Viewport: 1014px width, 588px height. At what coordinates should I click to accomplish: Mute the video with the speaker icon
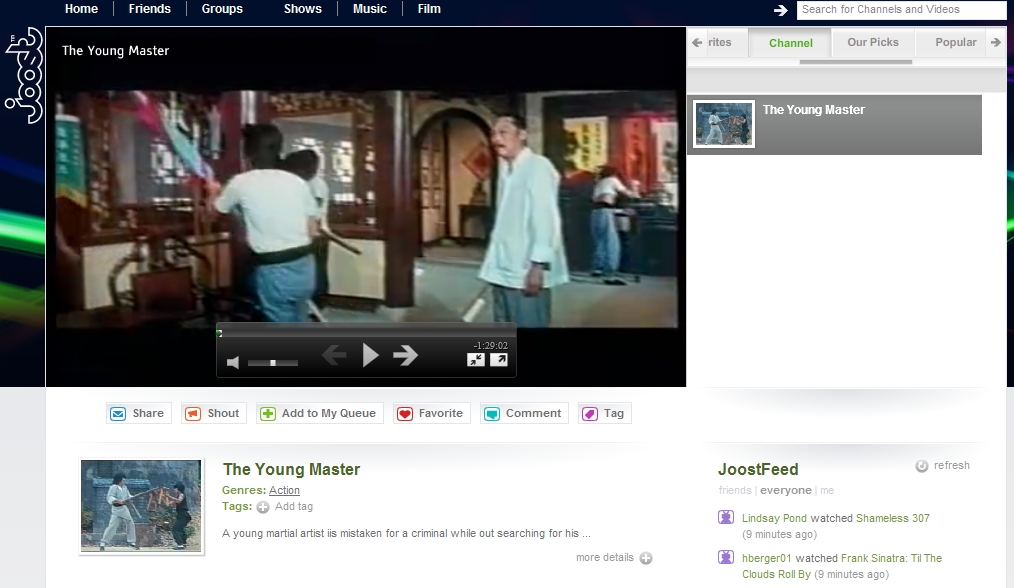[x=233, y=362]
